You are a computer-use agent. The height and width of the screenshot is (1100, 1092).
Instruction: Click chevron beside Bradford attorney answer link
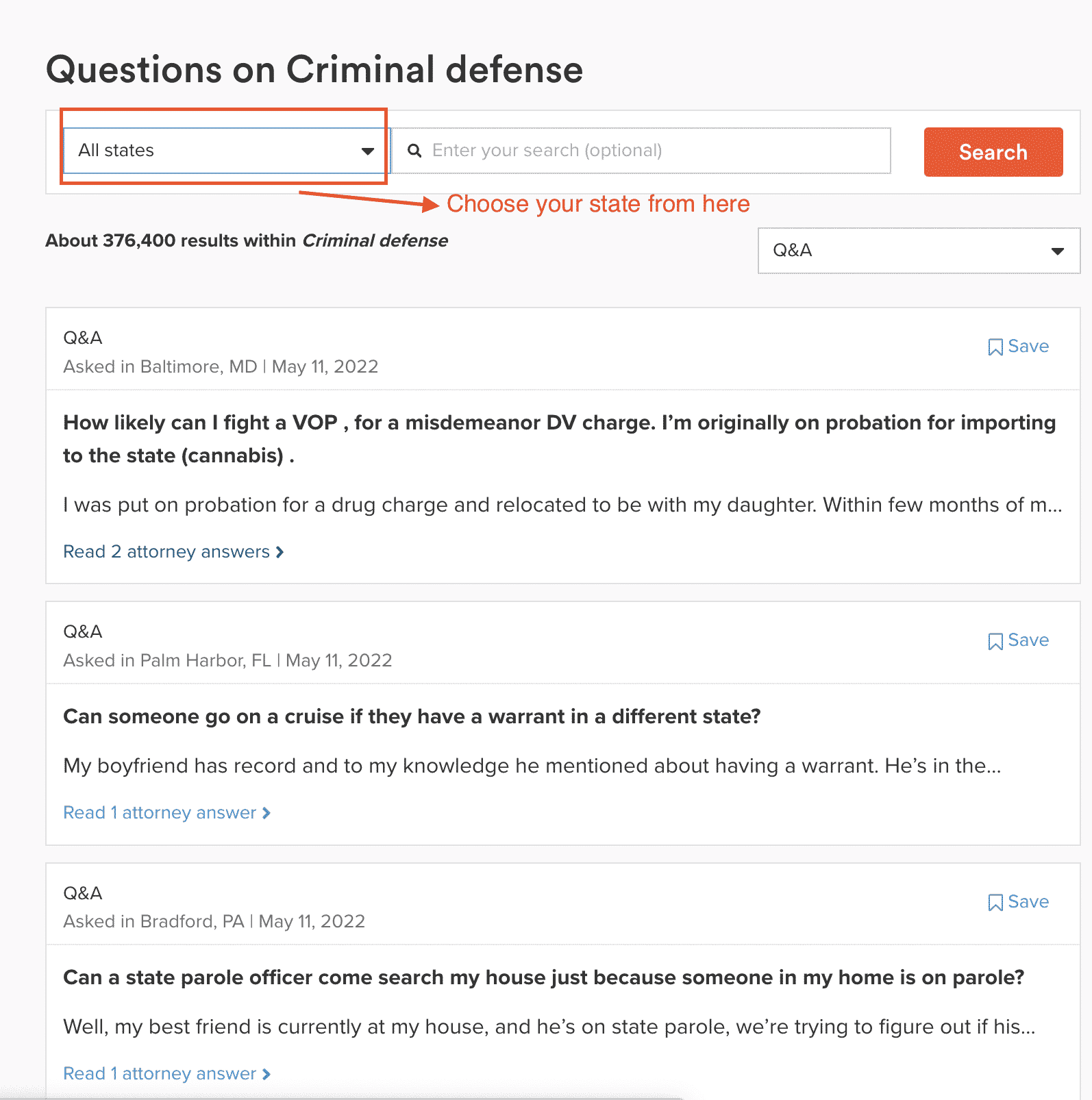click(266, 1074)
